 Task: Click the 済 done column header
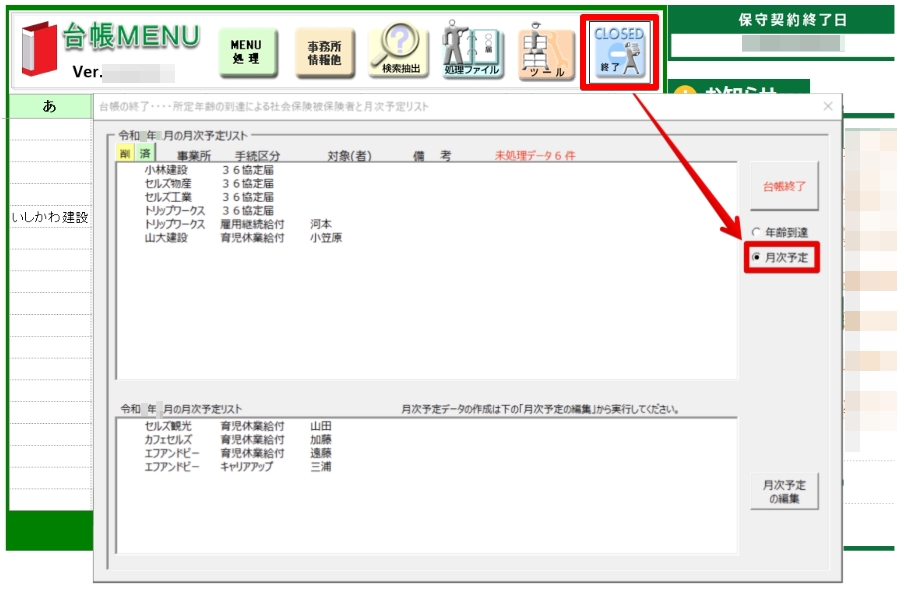(145, 153)
